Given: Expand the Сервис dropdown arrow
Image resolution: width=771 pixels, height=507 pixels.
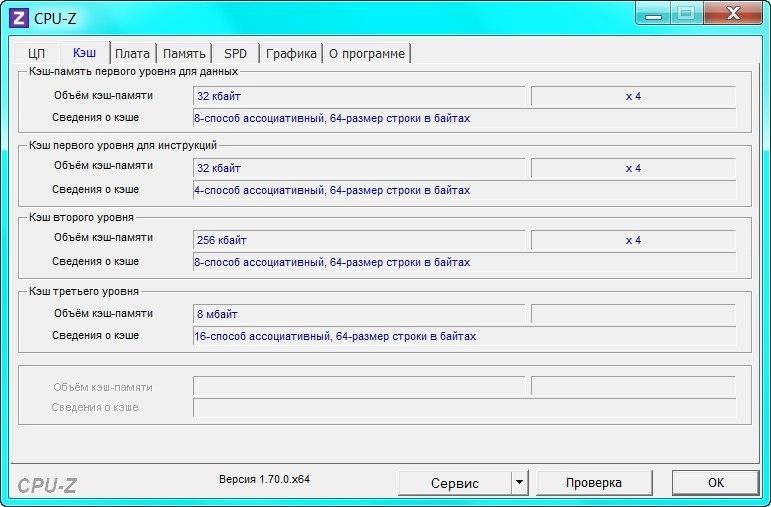Looking at the screenshot, I should coord(520,483).
